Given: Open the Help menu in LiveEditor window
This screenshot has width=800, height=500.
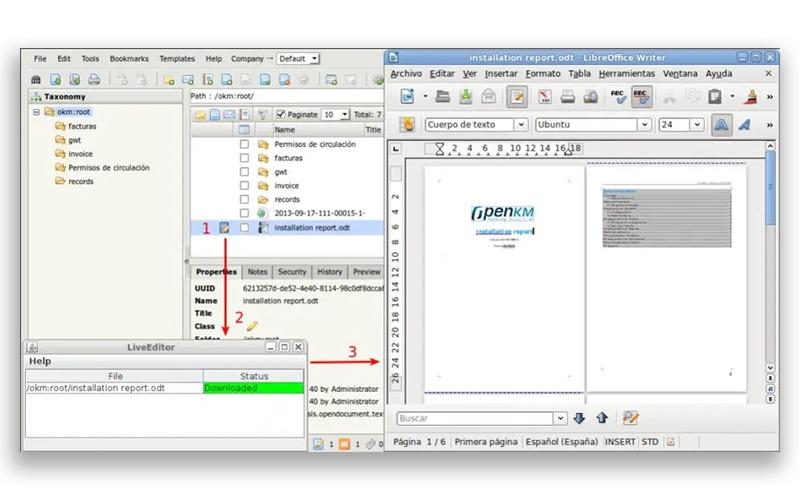Looking at the screenshot, I should click(40, 361).
